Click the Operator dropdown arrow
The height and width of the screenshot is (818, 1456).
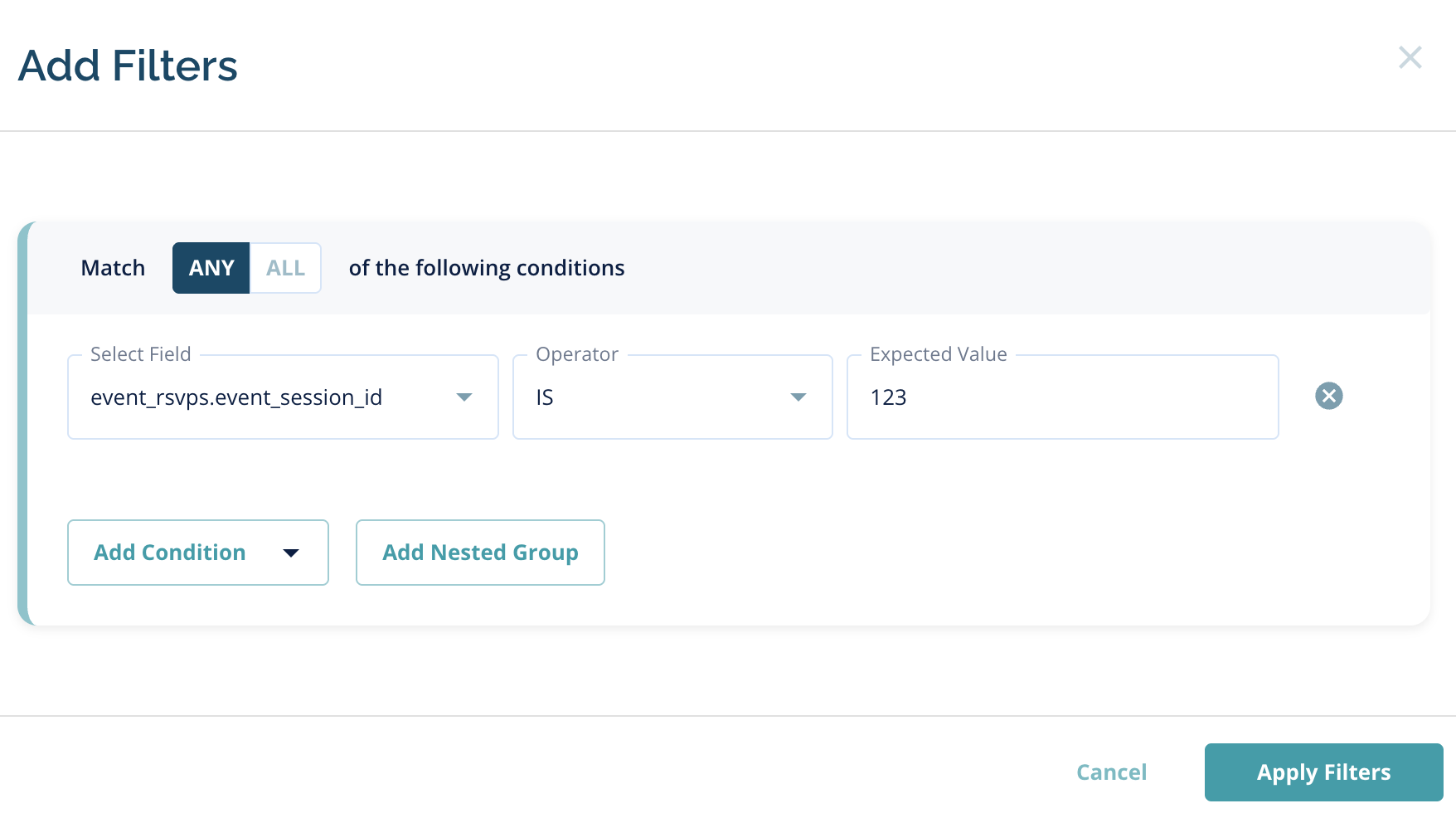[798, 397]
